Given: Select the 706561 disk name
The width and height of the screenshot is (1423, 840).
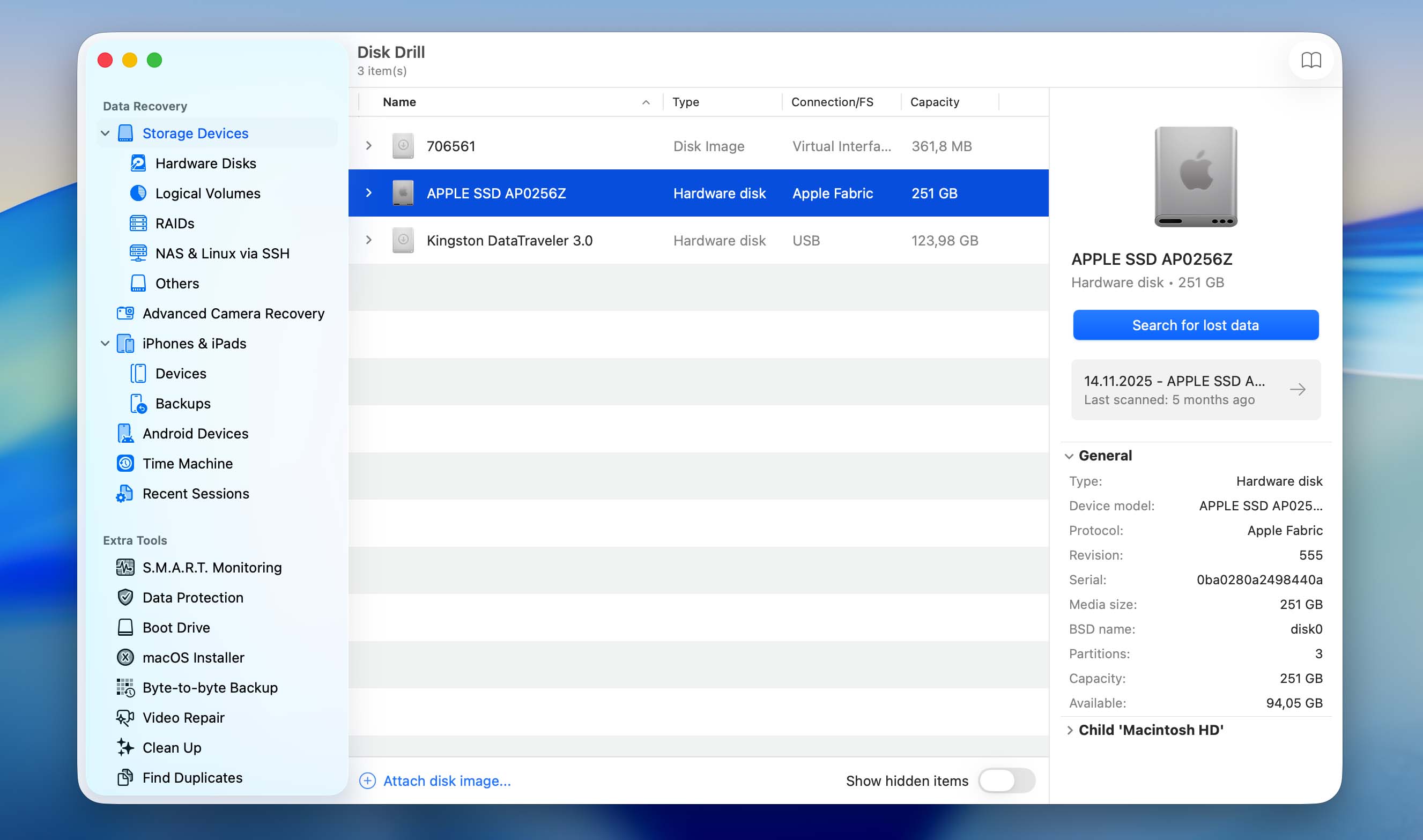Looking at the screenshot, I should (450, 146).
